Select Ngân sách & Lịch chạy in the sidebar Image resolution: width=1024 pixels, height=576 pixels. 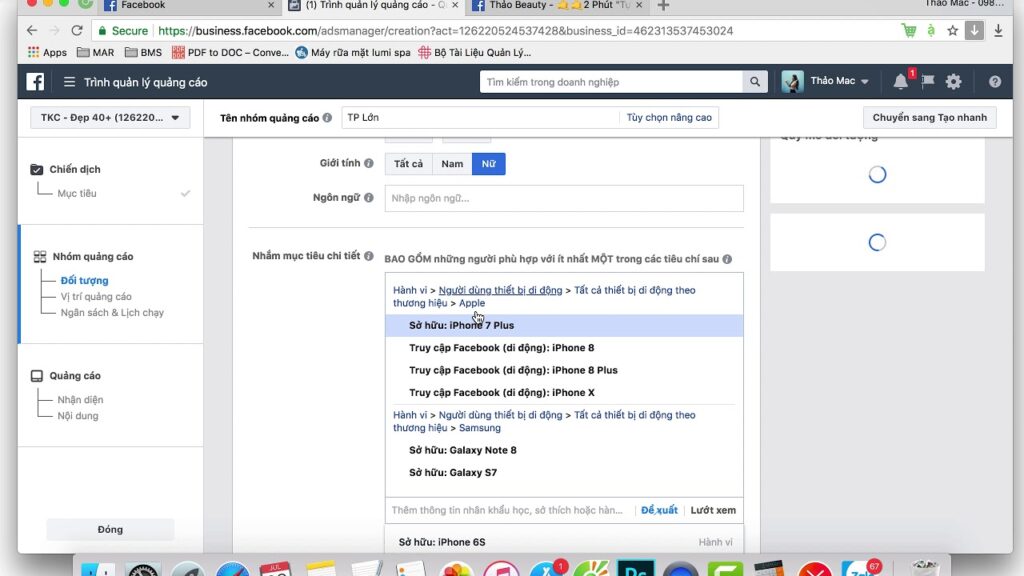(x=112, y=312)
